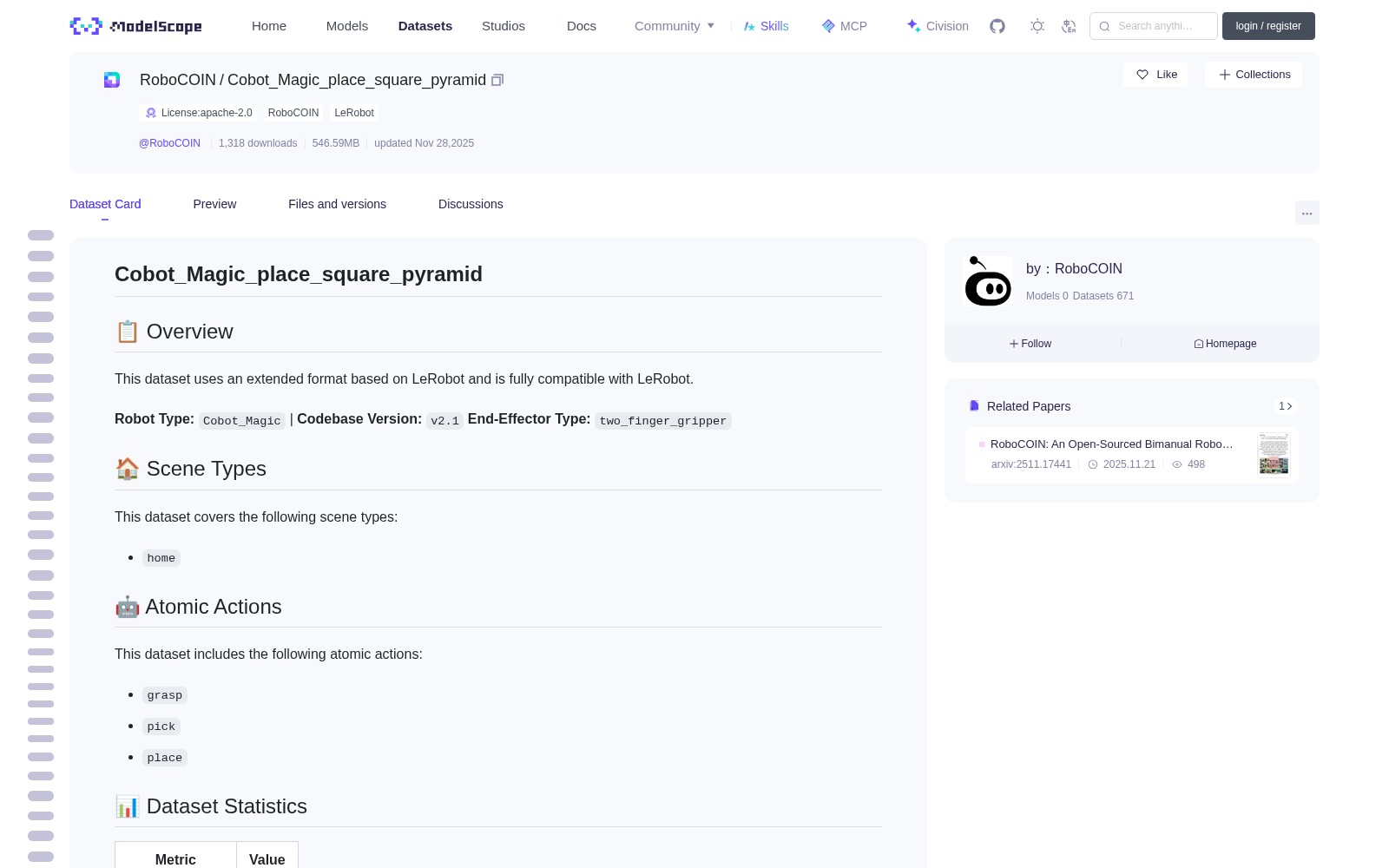Click the RoboCOIN breadcrumb in title
The image size is (1389, 868).
point(178,80)
